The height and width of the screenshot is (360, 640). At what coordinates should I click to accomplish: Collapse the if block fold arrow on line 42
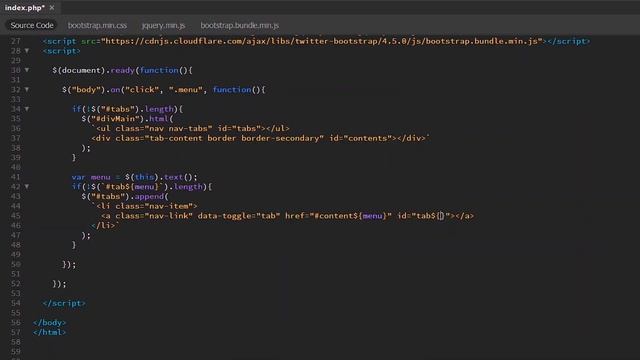tap(27, 186)
